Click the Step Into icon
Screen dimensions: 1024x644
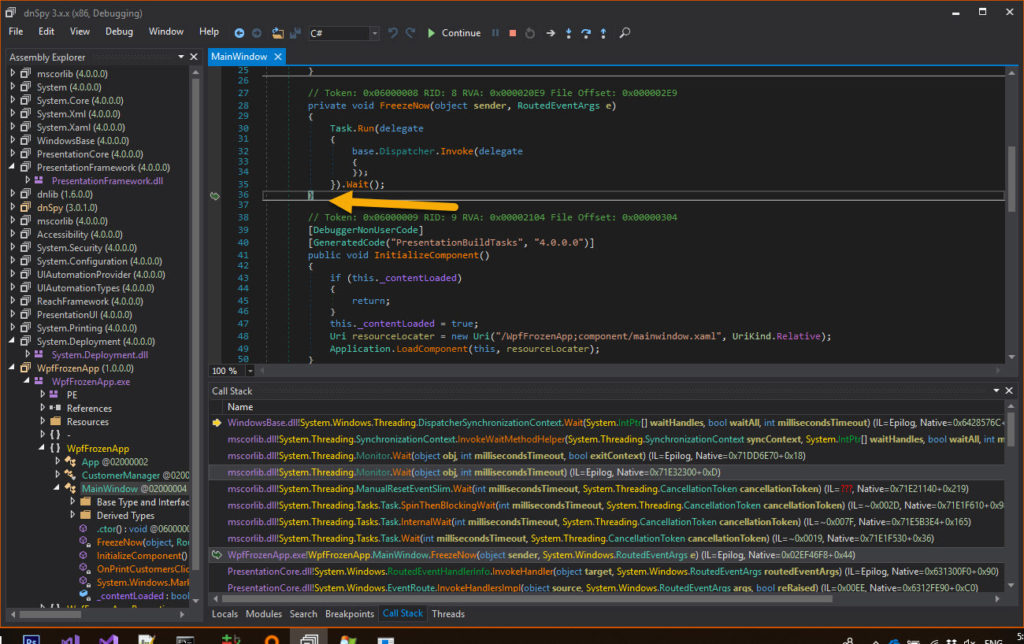click(x=568, y=33)
